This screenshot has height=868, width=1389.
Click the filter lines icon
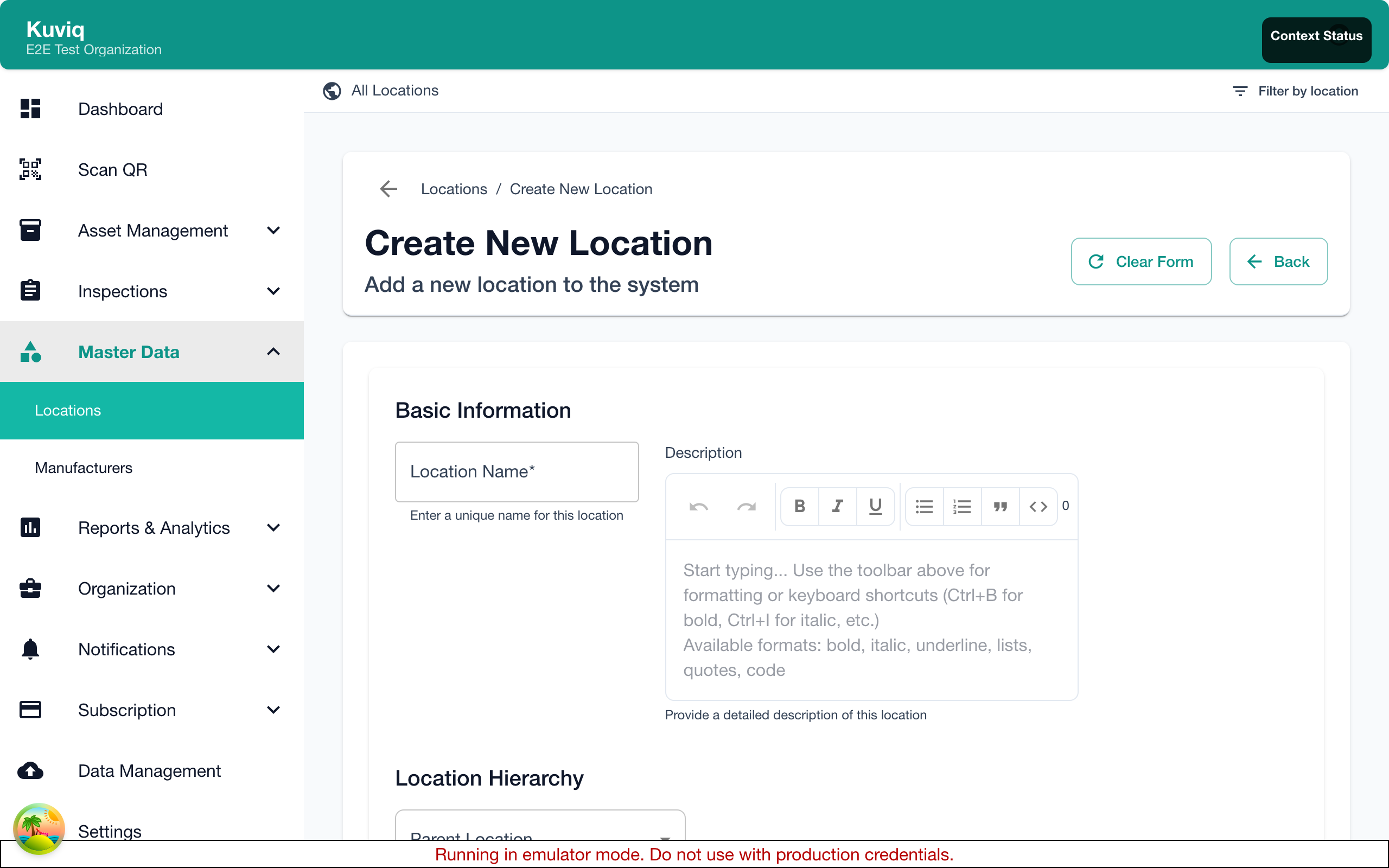(x=1240, y=91)
